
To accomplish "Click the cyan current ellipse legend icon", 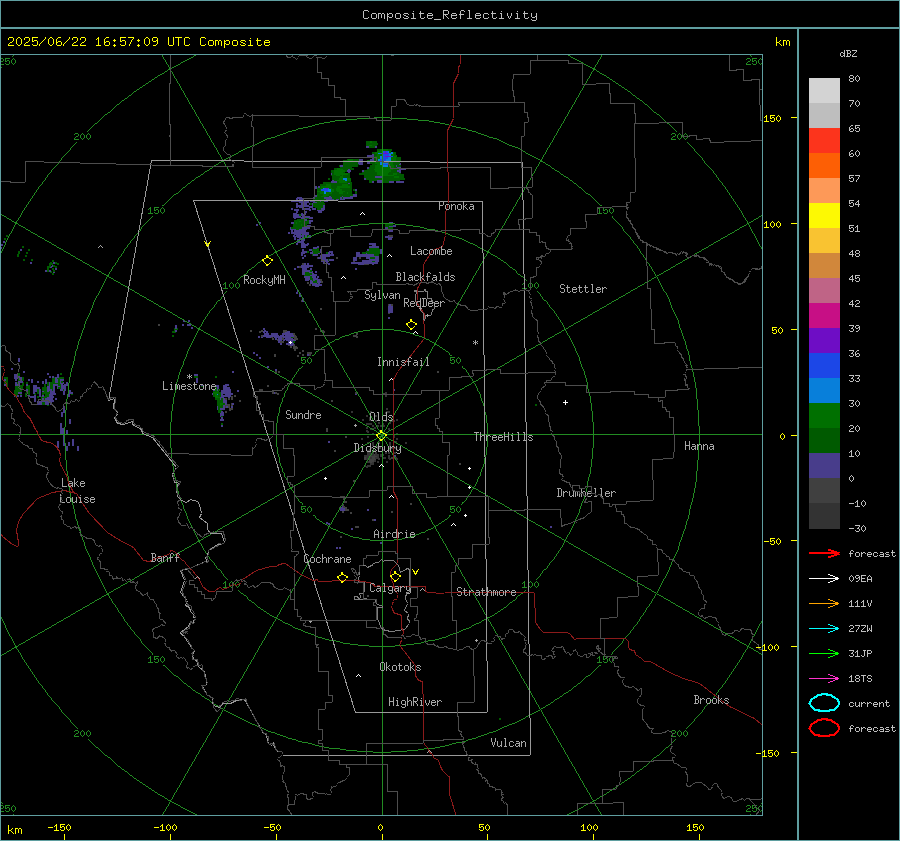I will 824,703.
